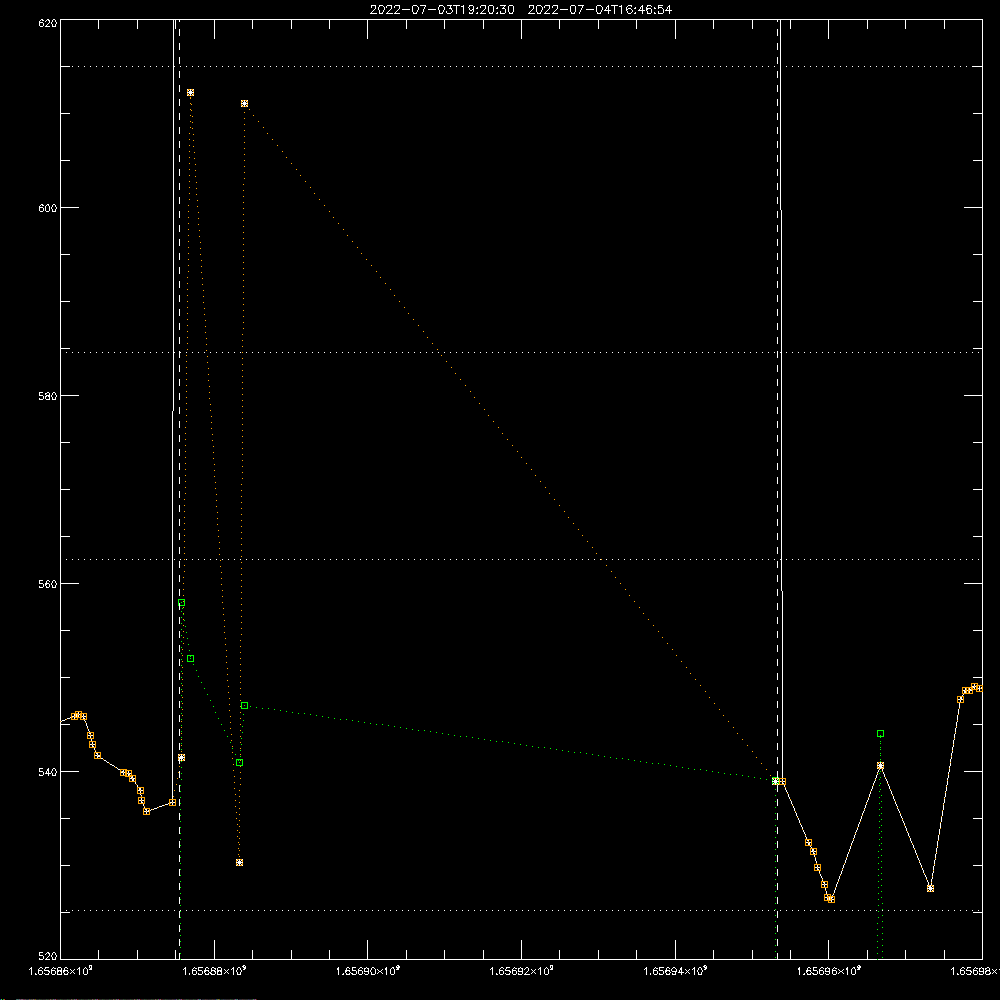
Task: Click the y-axis label 600
Action: pos(48,208)
